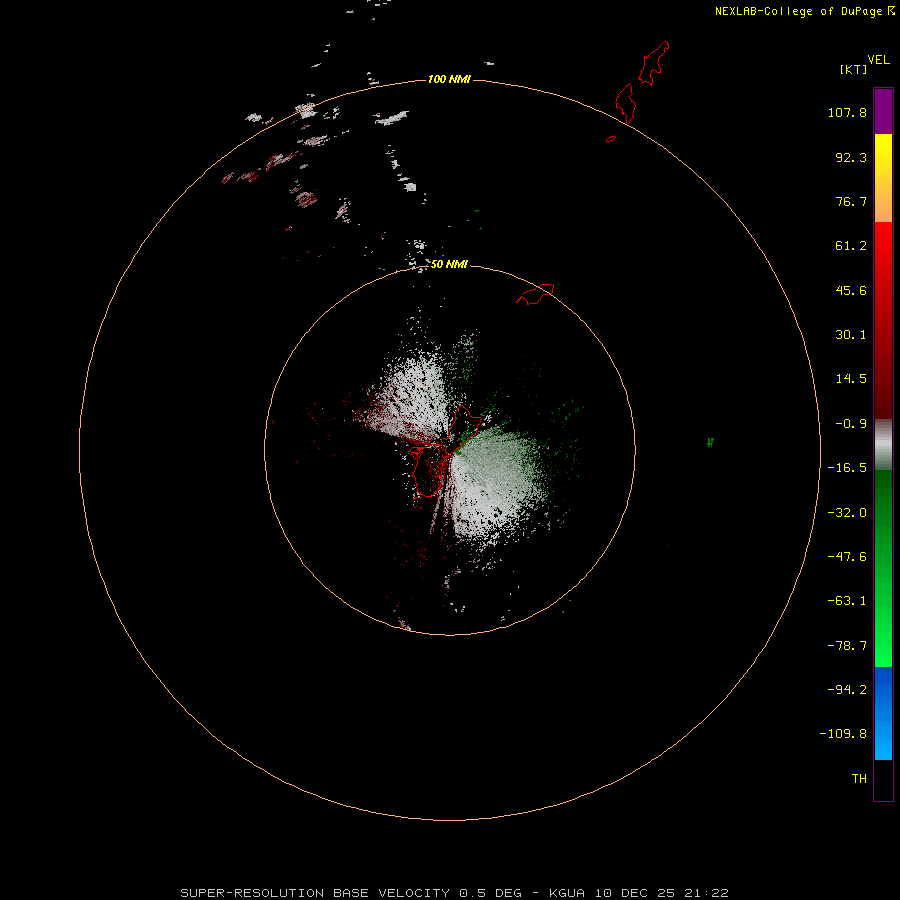Click the red island outline on the 50 NMI ring
This screenshot has width=900, height=900.
coord(535,294)
